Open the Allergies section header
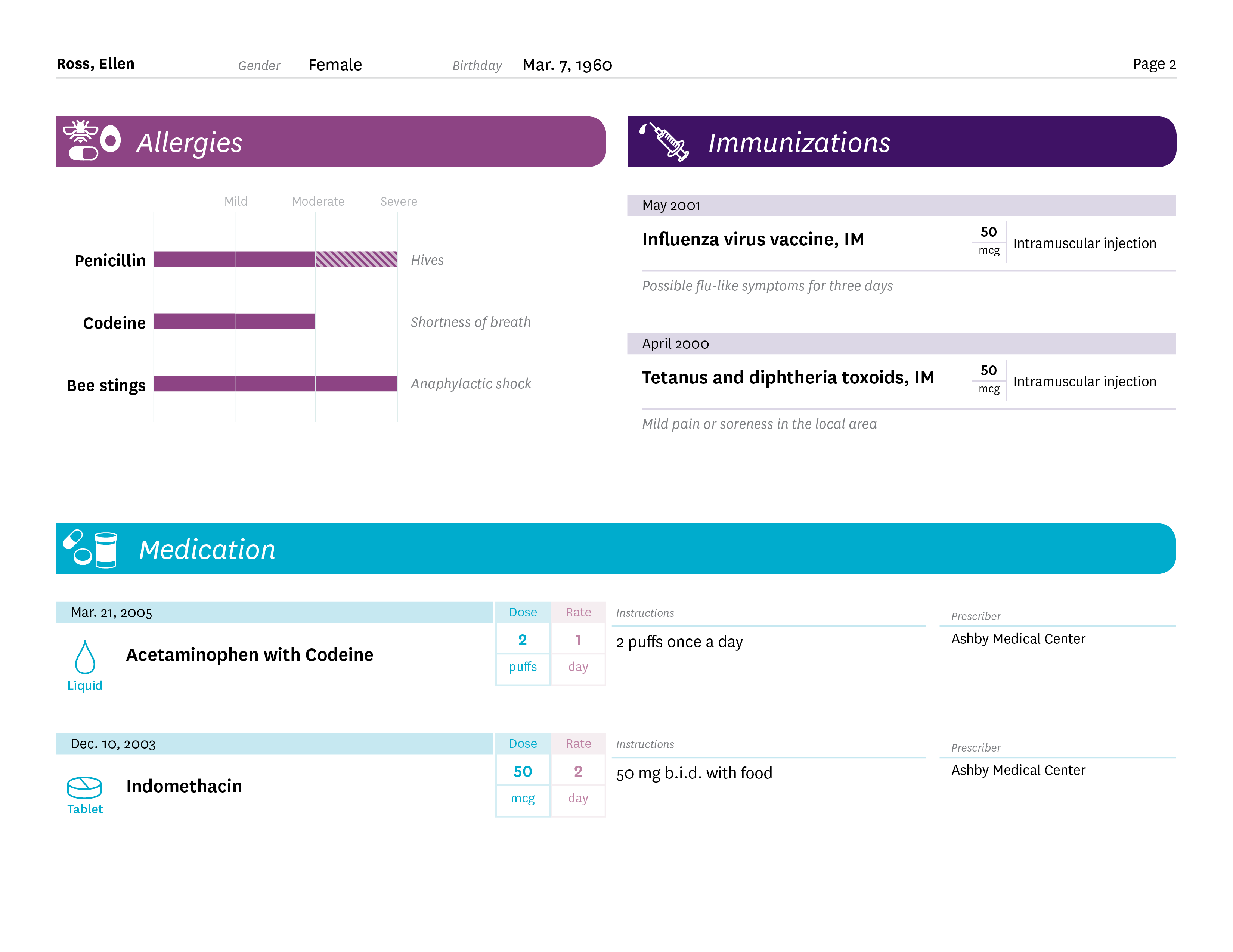1233x952 pixels. pyautogui.click(x=190, y=142)
